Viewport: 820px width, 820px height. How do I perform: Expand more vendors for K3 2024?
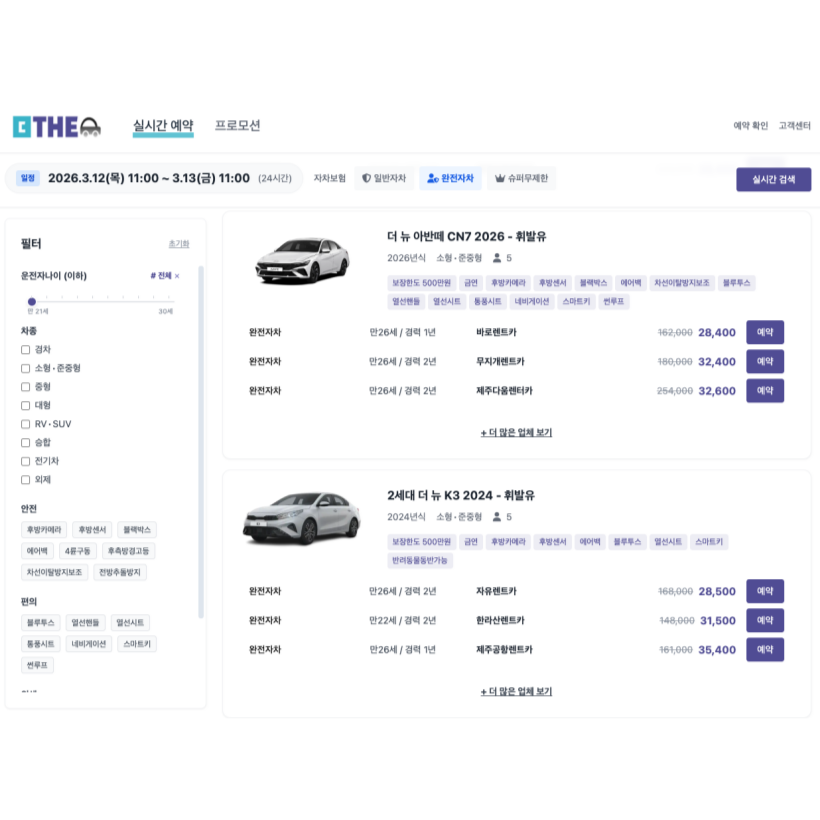point(516,691)
